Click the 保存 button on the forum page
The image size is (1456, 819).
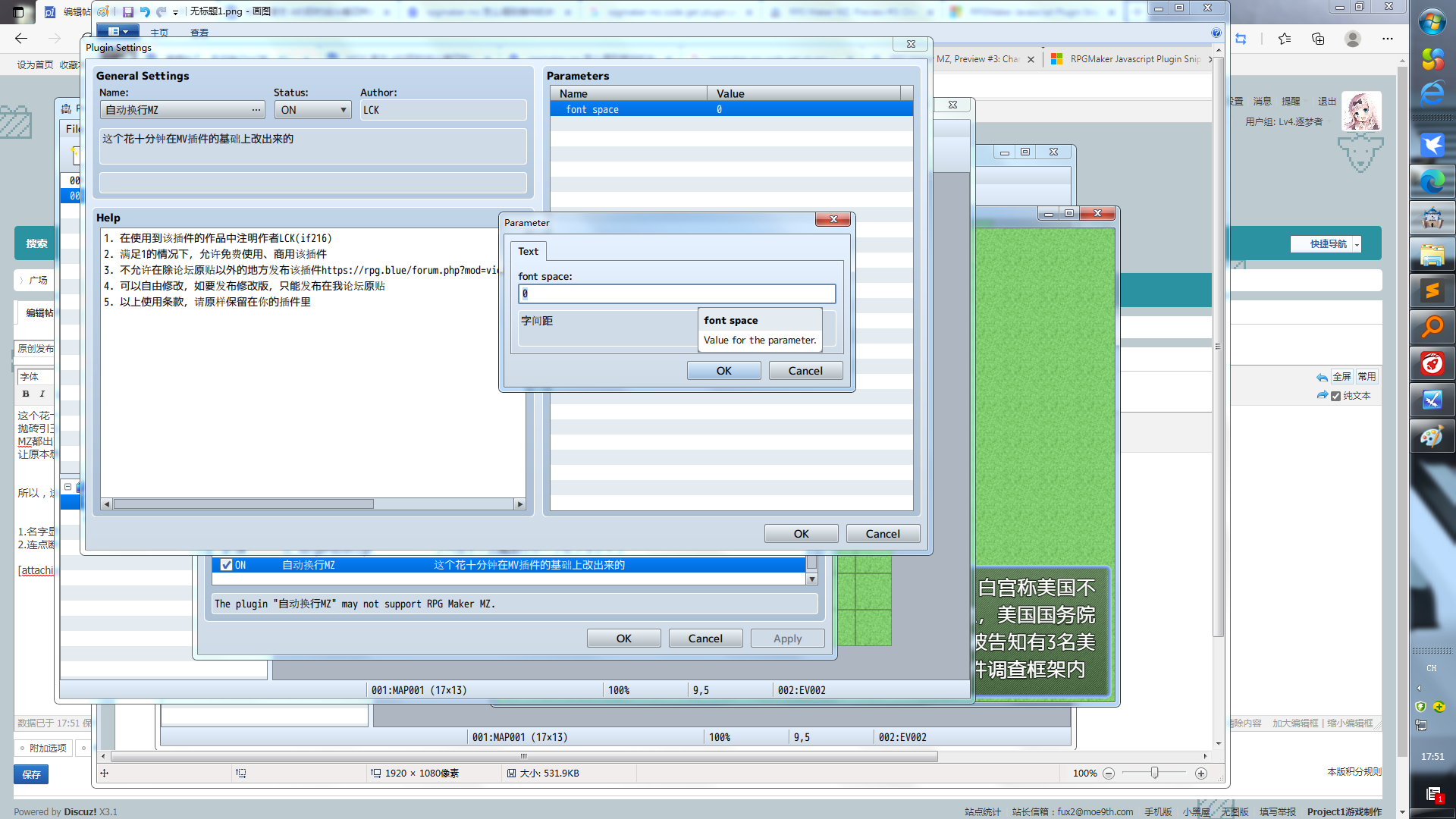(x=31, y=774)
